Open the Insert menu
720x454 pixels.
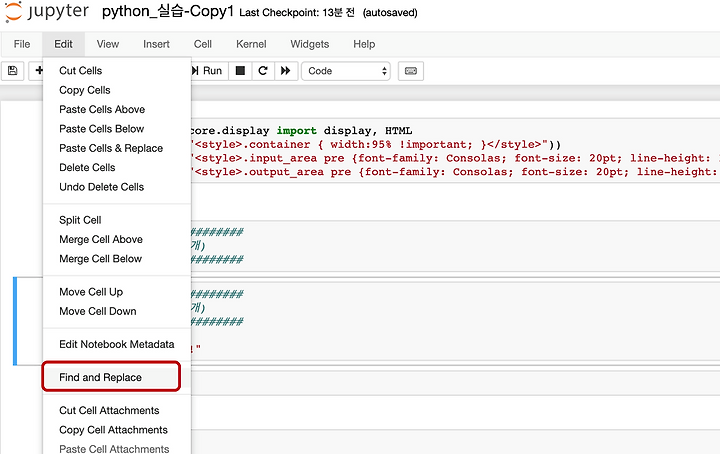tap(156, 44)
